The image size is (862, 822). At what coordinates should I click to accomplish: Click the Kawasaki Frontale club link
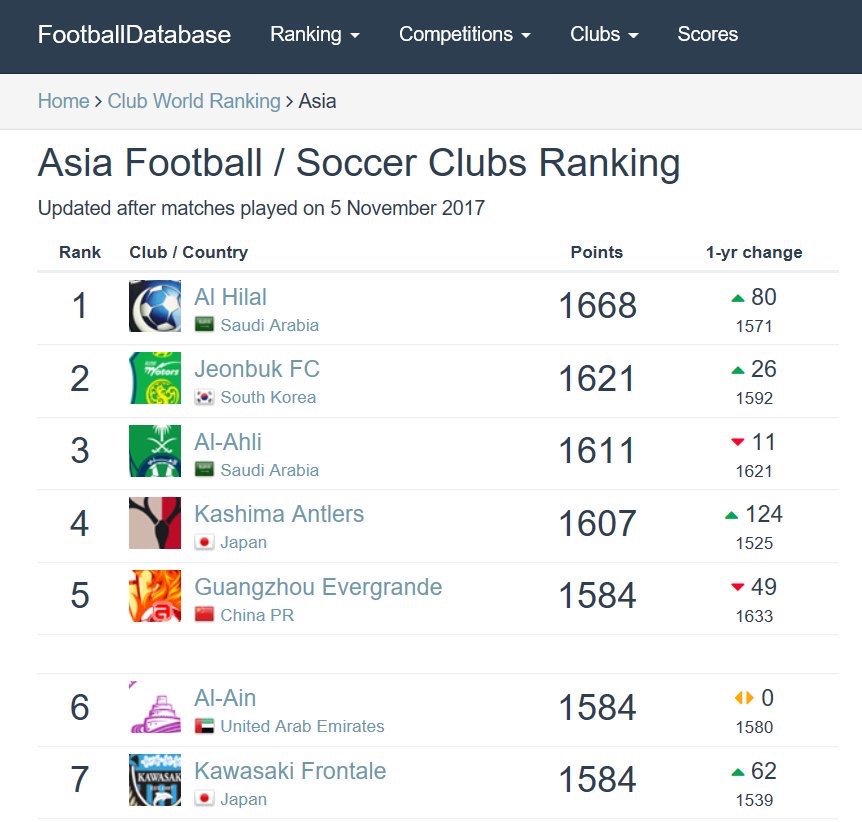point(290,771)
